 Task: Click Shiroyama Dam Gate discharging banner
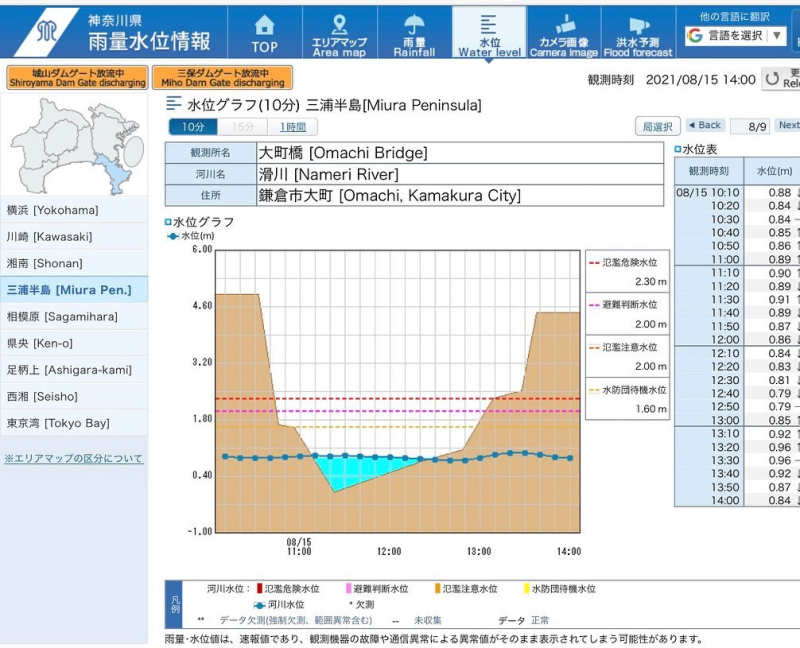tap(77, 78)
